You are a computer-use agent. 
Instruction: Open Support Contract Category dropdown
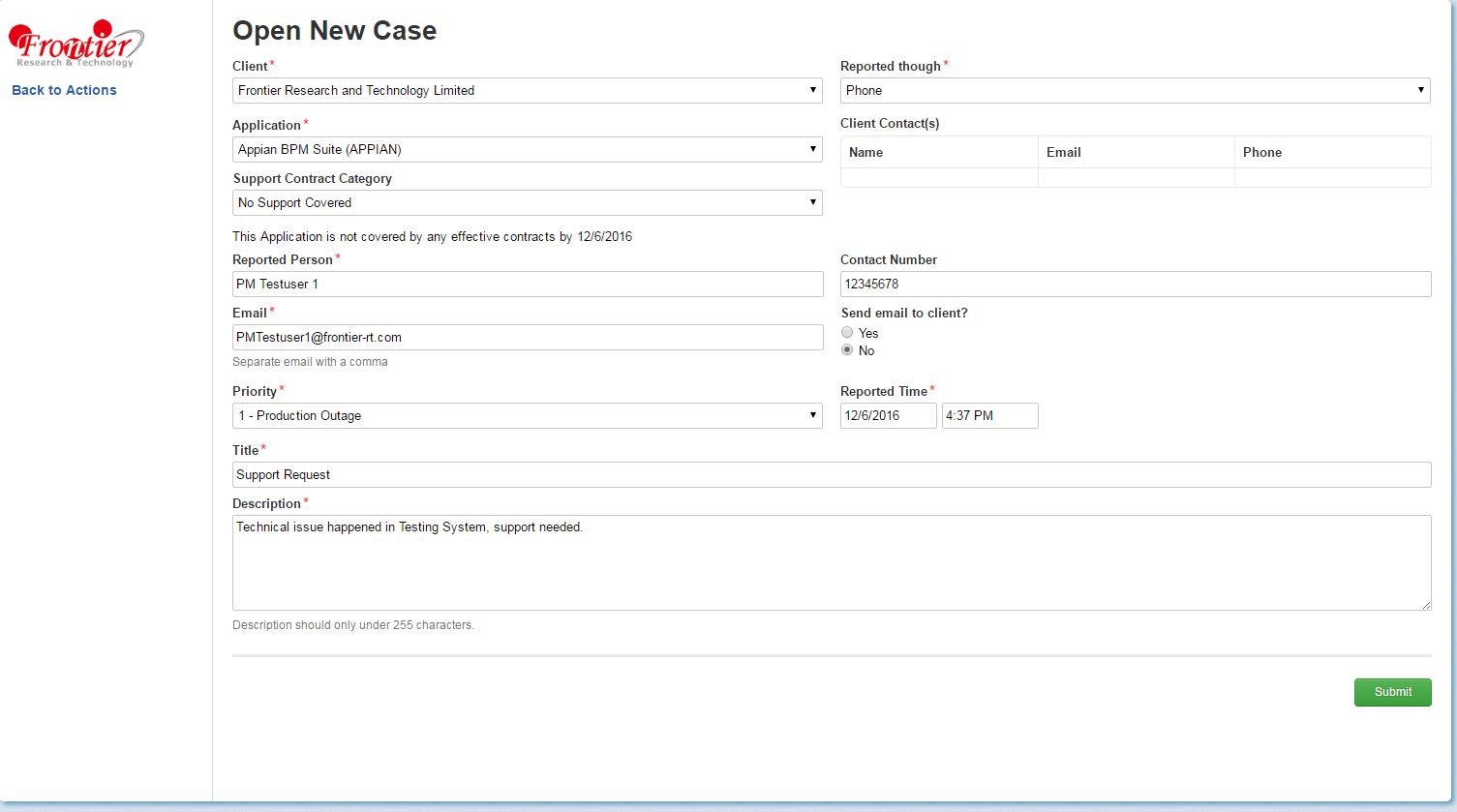point(527,203)
